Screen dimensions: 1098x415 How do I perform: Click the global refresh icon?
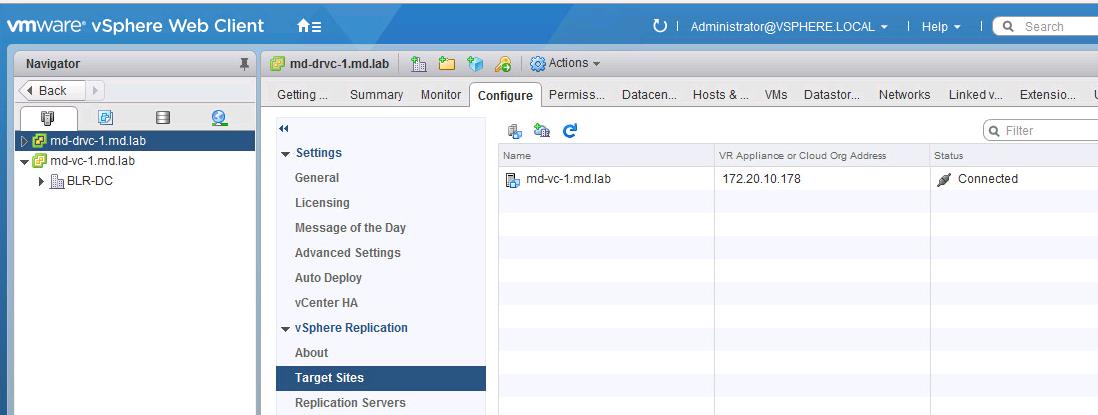659,27
